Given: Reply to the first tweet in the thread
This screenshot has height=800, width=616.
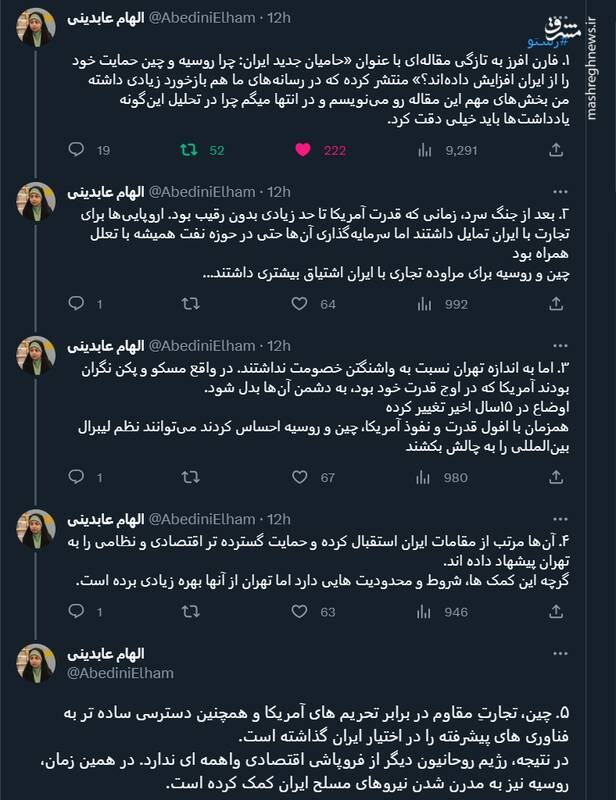Looking at the screenshot, I should 75,148.
